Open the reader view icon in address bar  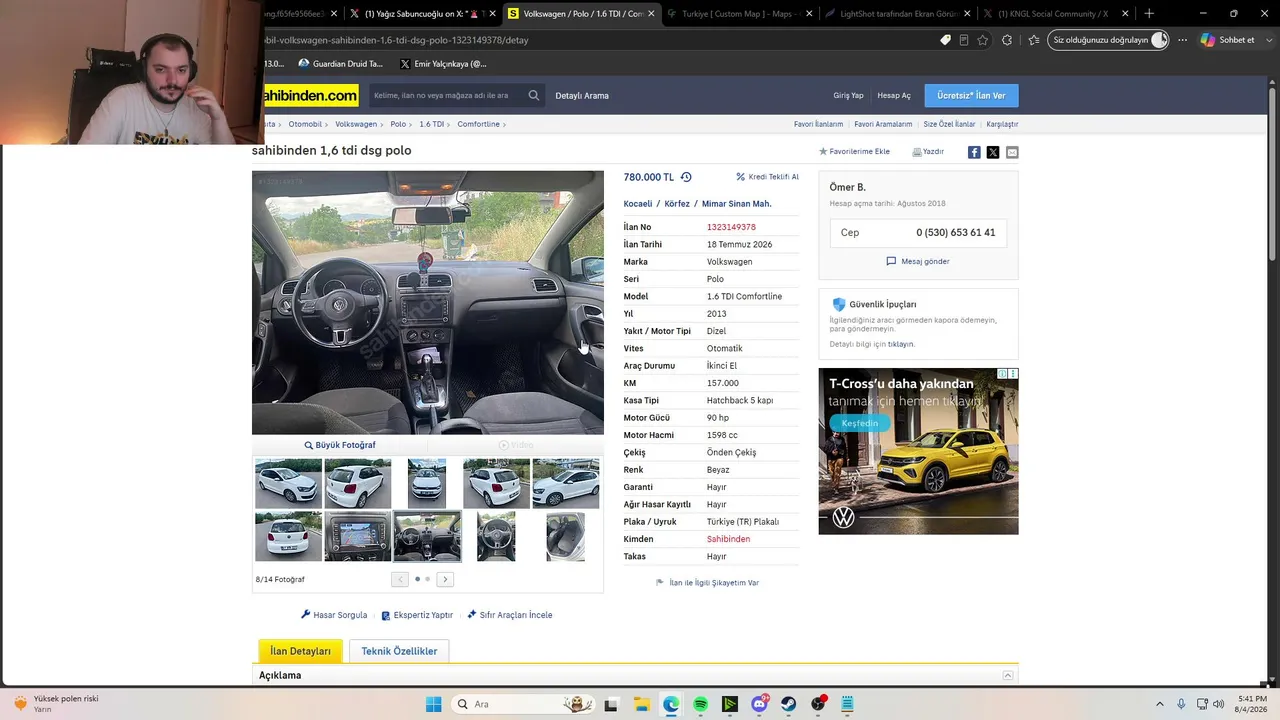point(964,40)
